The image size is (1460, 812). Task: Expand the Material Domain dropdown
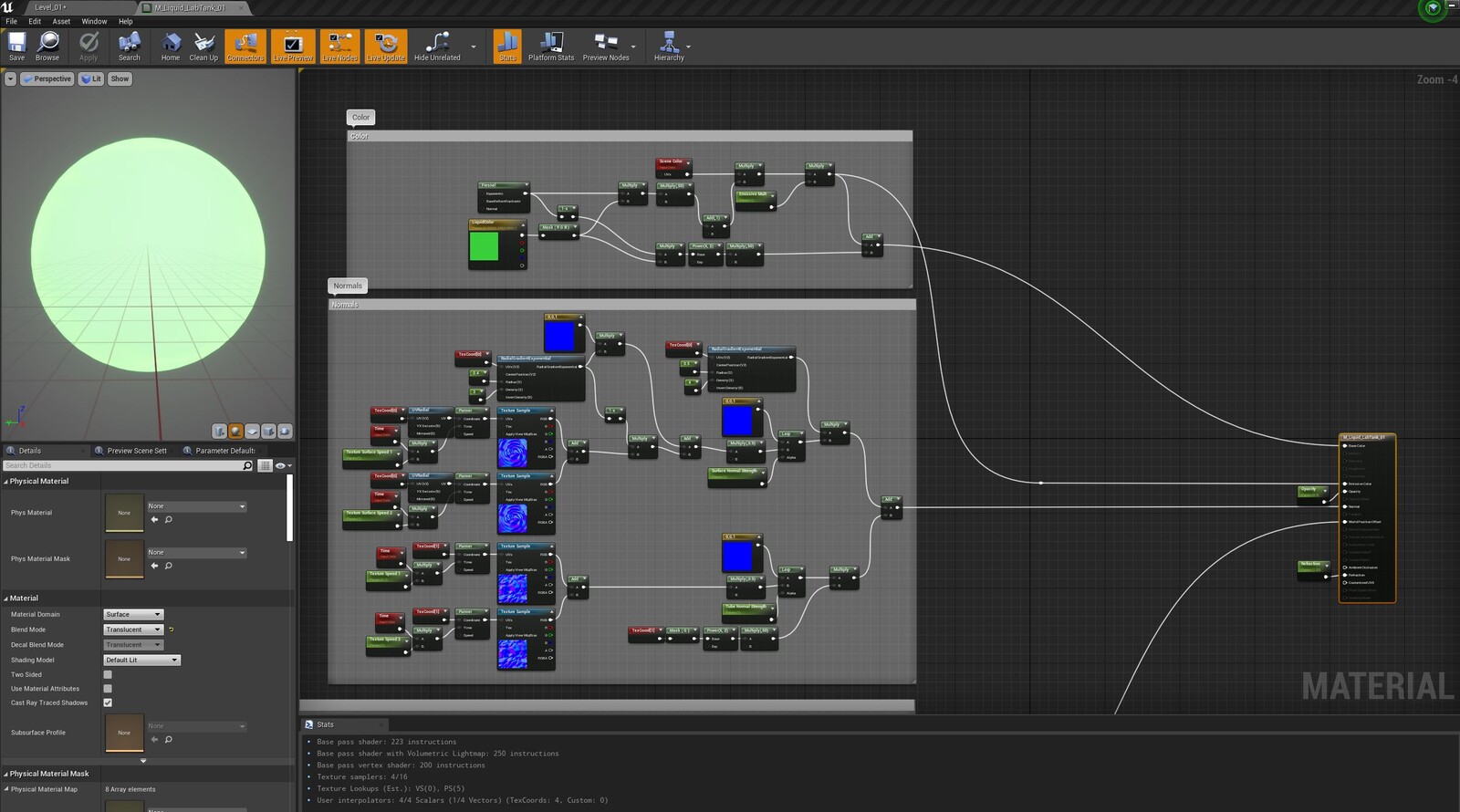point(133,614)
